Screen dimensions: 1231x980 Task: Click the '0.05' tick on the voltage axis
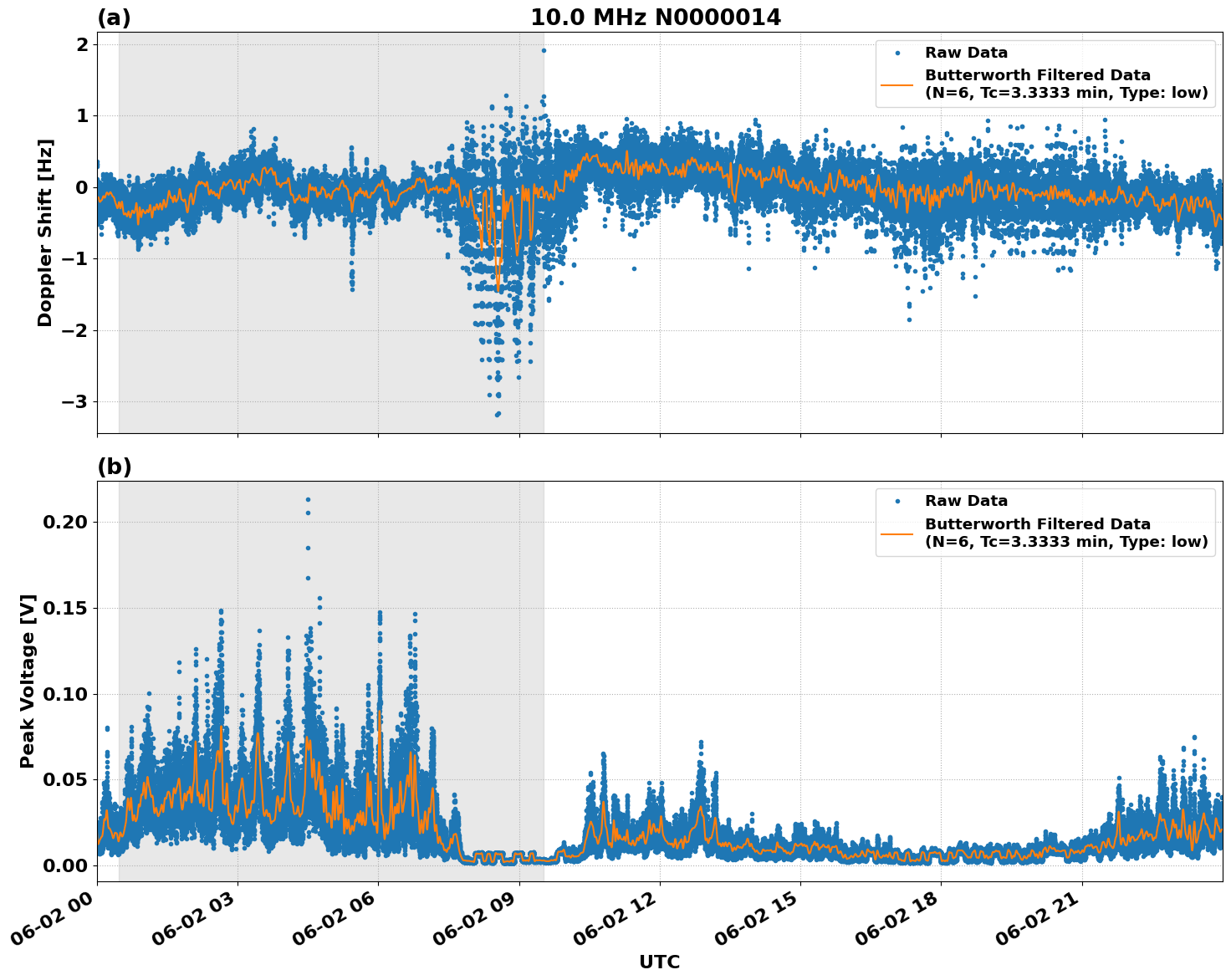[65, 780]
